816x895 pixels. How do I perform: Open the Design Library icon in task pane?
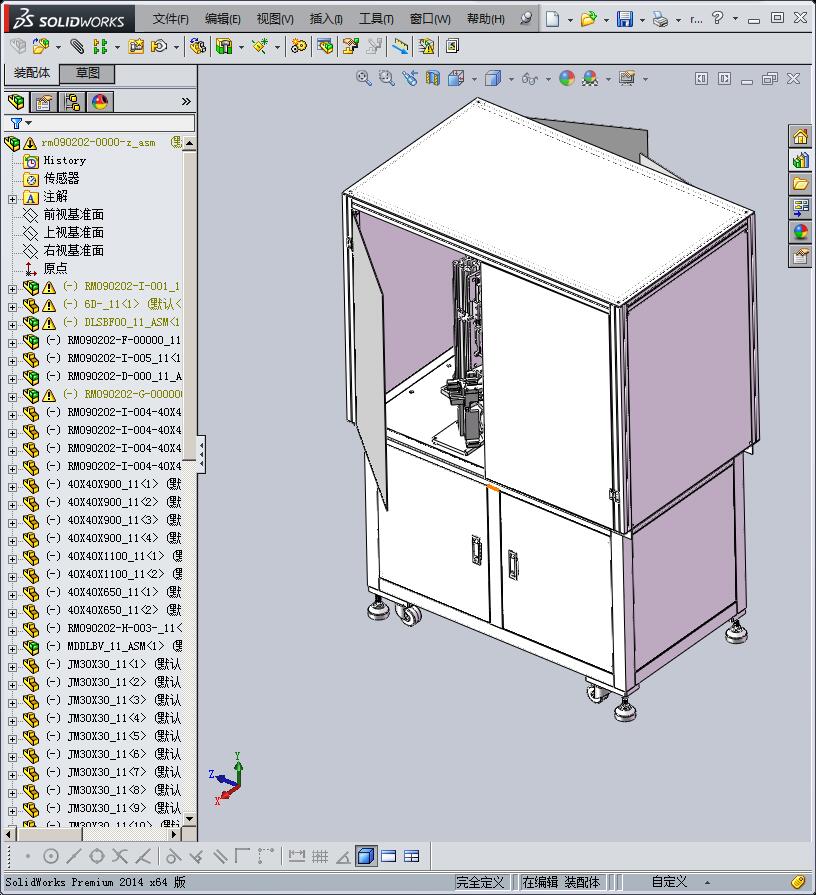click(800, 160)
